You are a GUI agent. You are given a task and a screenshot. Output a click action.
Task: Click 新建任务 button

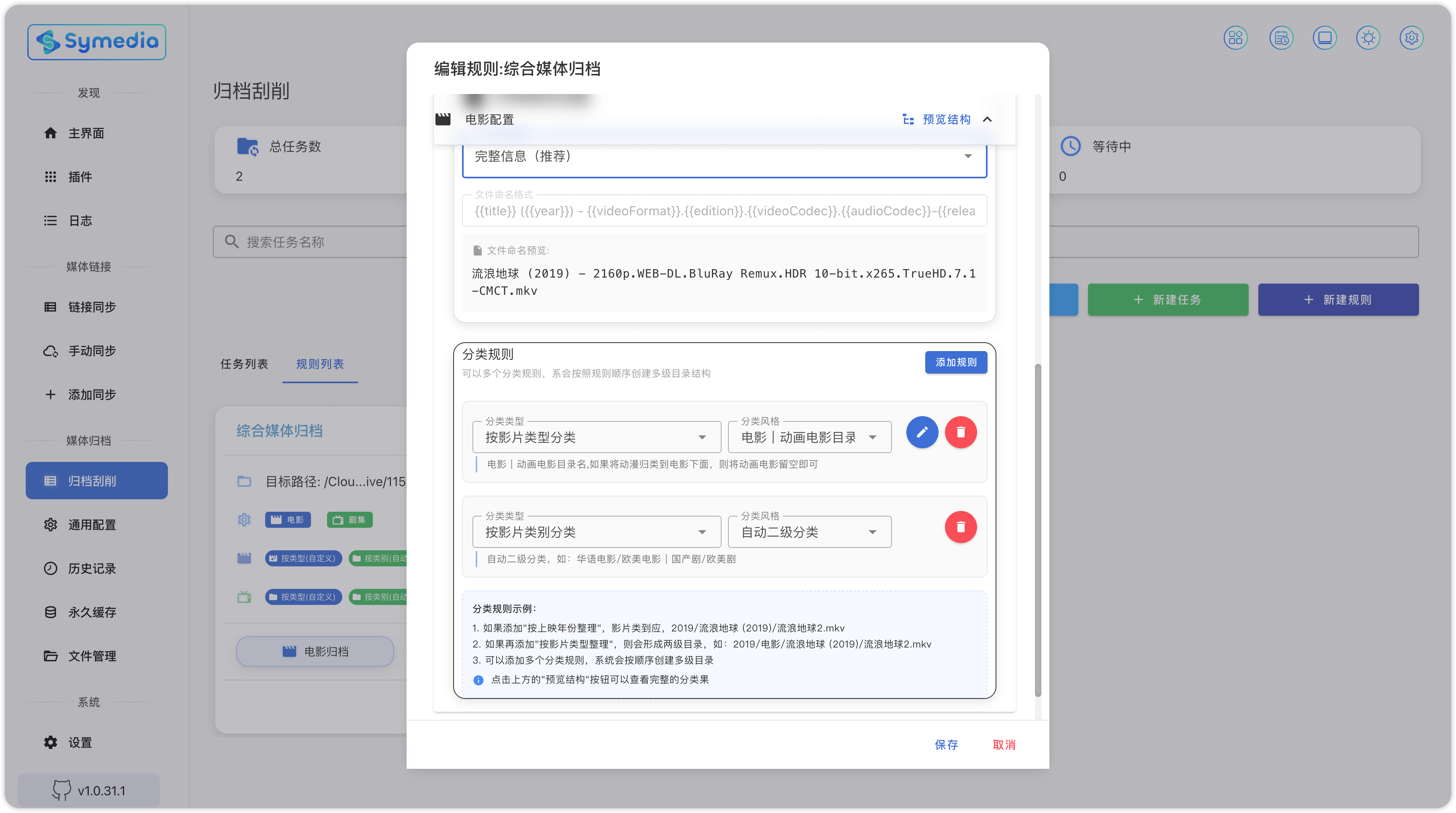coord(1168,299)
